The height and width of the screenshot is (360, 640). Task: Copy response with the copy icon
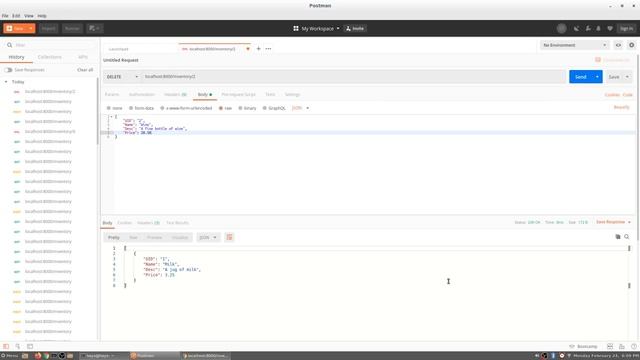click(618, 237)
